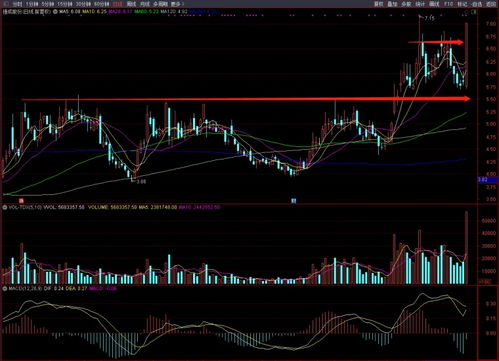Screen dimensions: 499x361
Task: Select the 5分钟 period tab
Action: (x=47, y=4)
